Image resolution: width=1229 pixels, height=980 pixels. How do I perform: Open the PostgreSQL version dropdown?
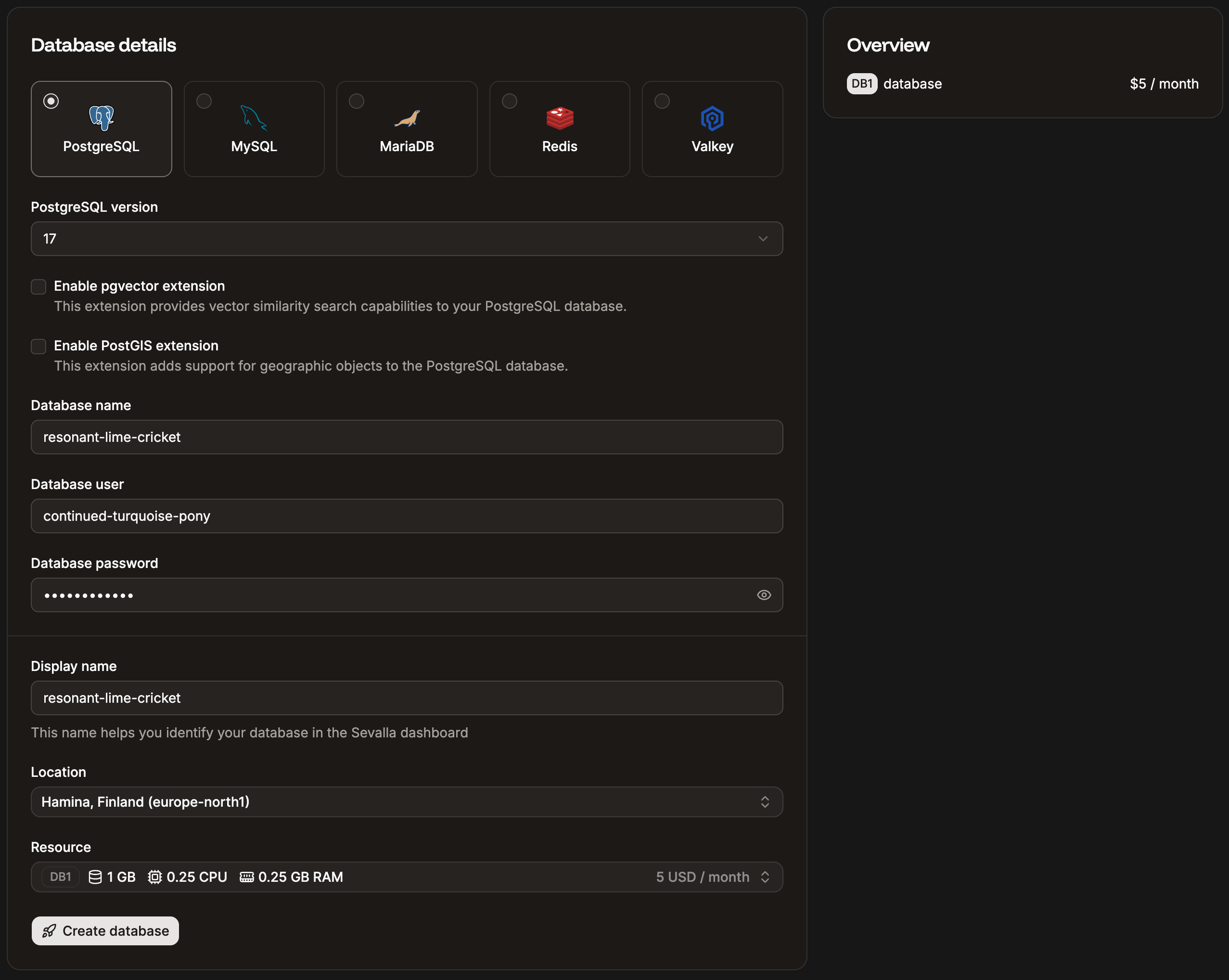pyautogui.click(x=407, y=239)
